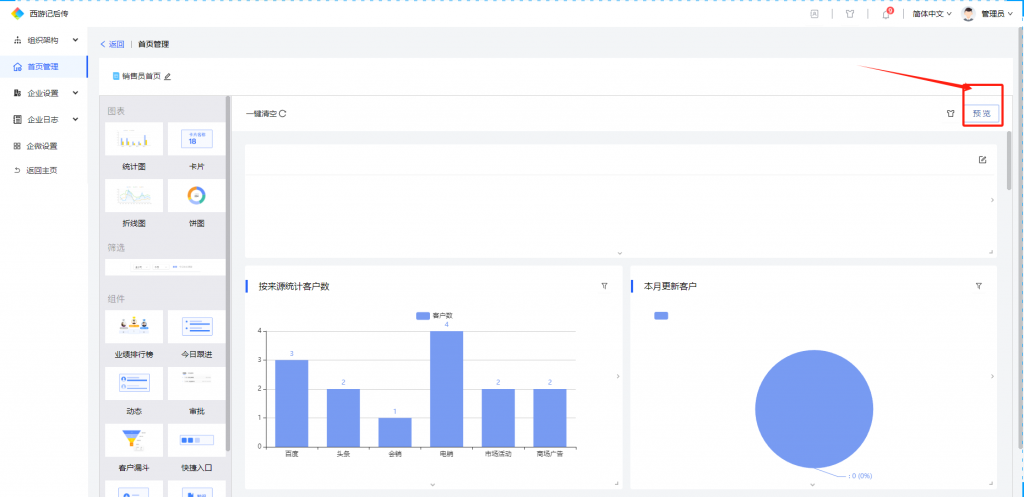
Task: Select the 今日跟进 component
Action: (197, 327)
